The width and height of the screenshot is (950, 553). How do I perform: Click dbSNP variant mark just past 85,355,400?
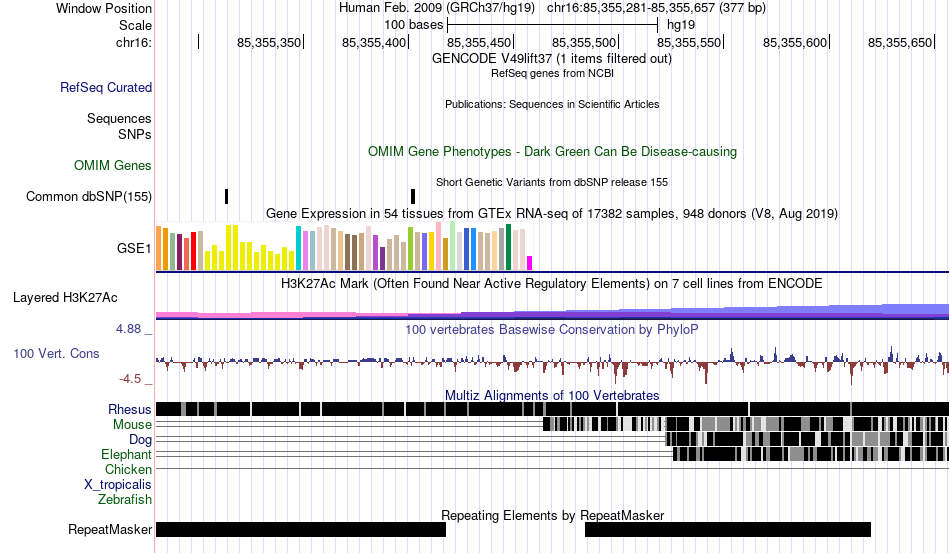tap(413, 196)
